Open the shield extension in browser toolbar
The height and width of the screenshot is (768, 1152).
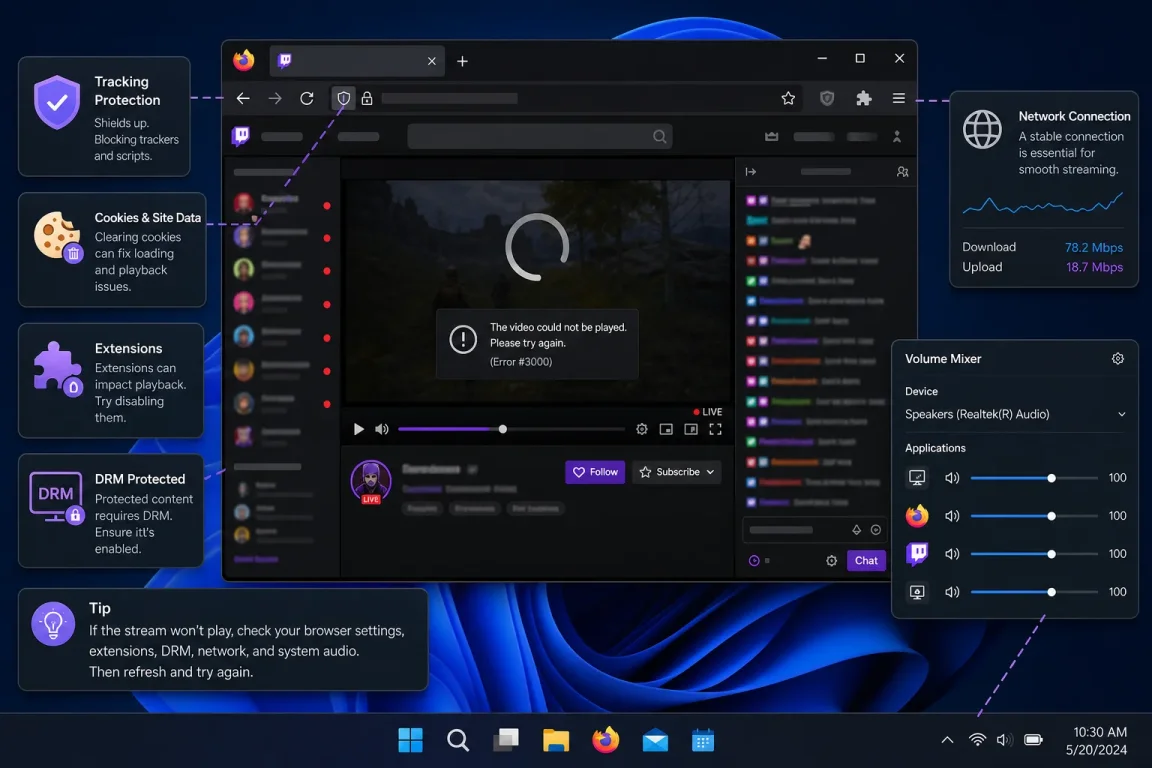point(827,98)
